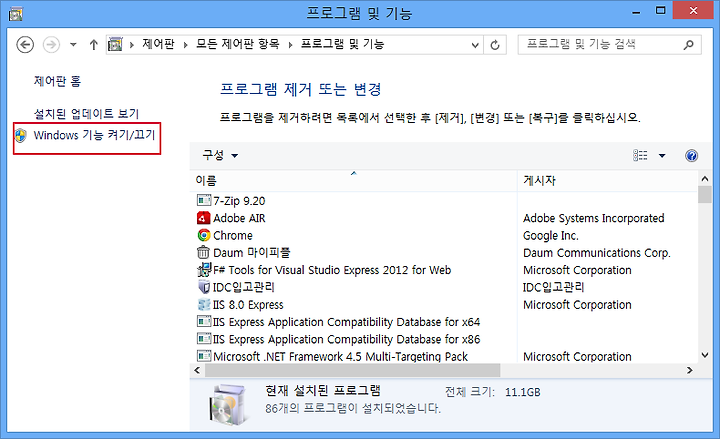Click the 7-Zip program icon
Image resolution: width=720 pixels, height=439 pixels.
pos(204,200)
